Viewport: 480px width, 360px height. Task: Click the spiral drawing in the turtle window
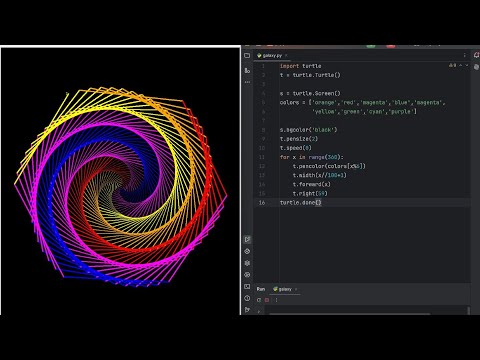tap(121, 187)
